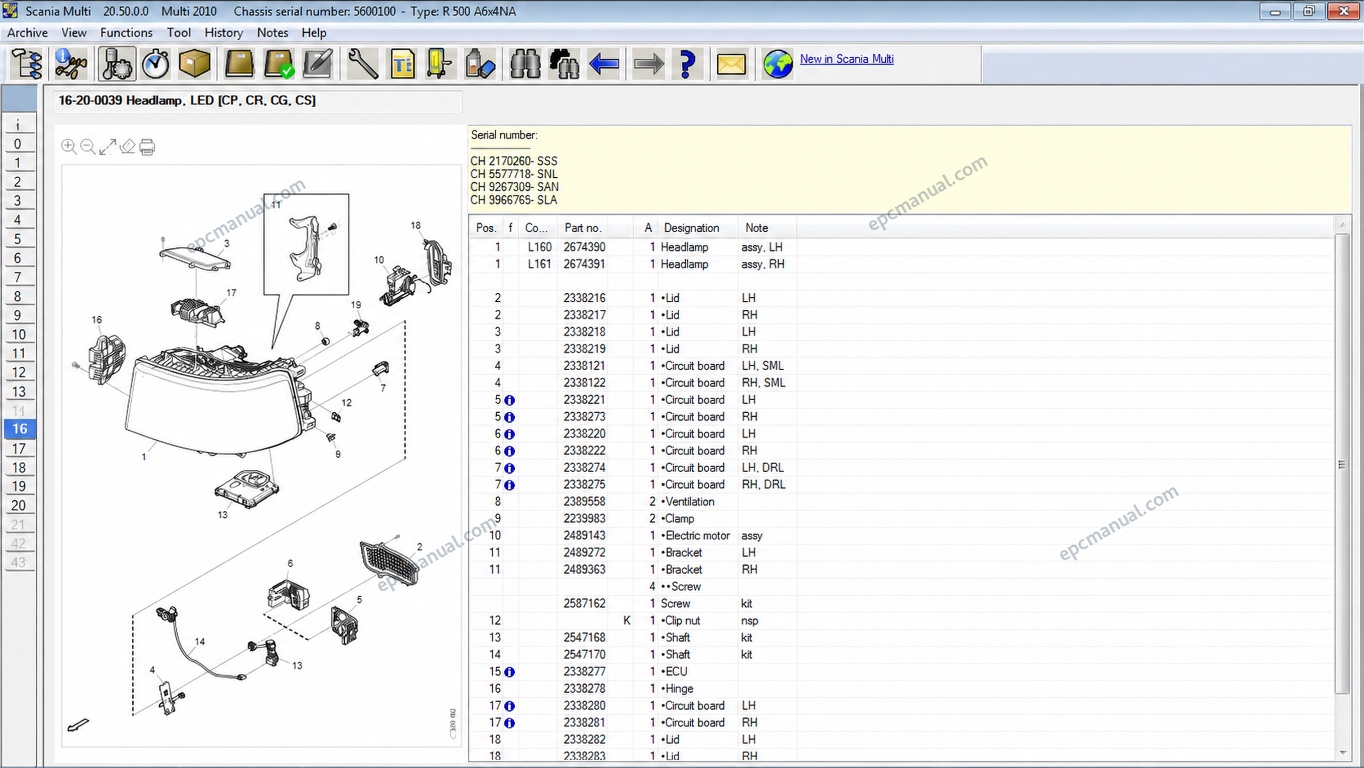Viewport: 1364px width, 768px height.
Task: Sort by the Pos. column header
Action: tap(486, 228)
